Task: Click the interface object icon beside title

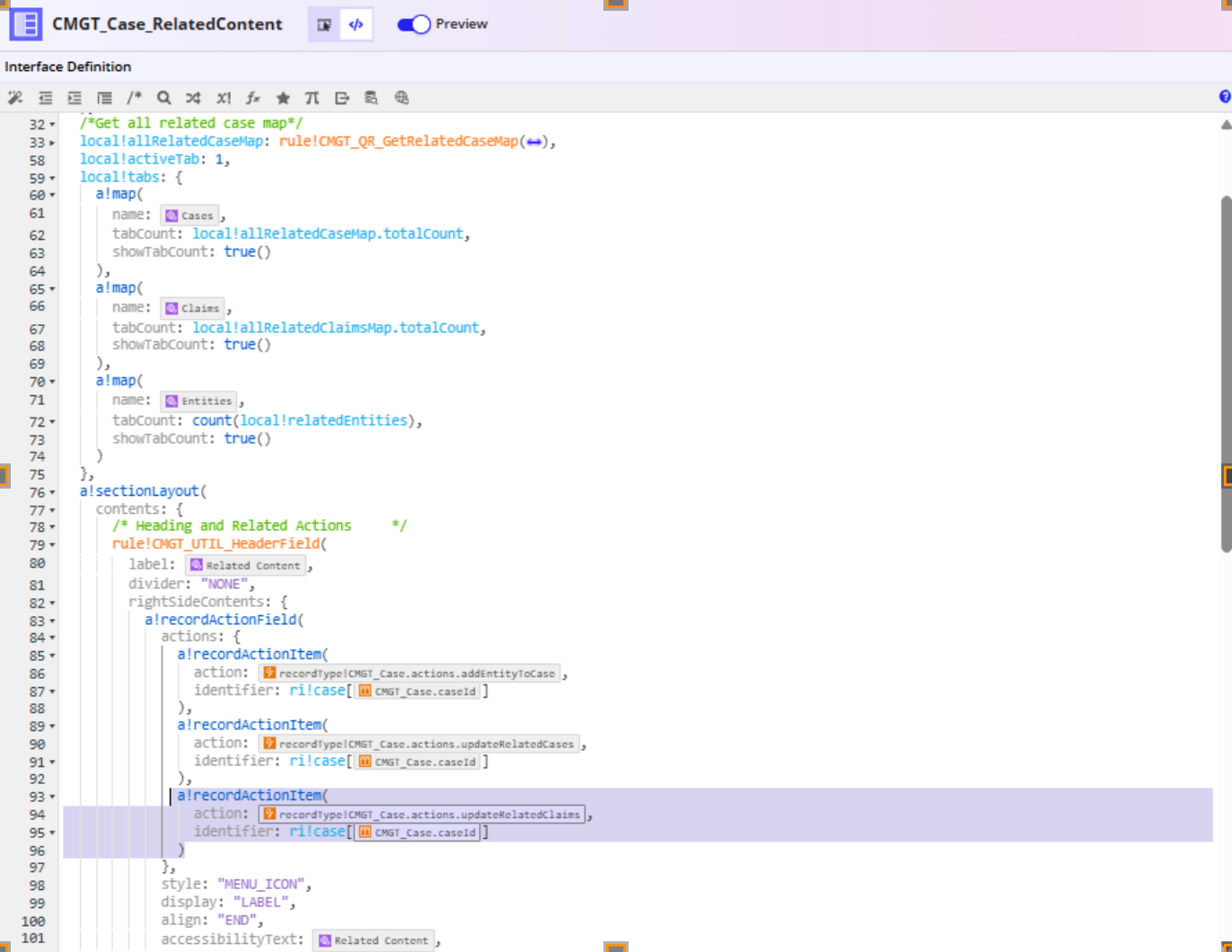Action: click(26, 24)
